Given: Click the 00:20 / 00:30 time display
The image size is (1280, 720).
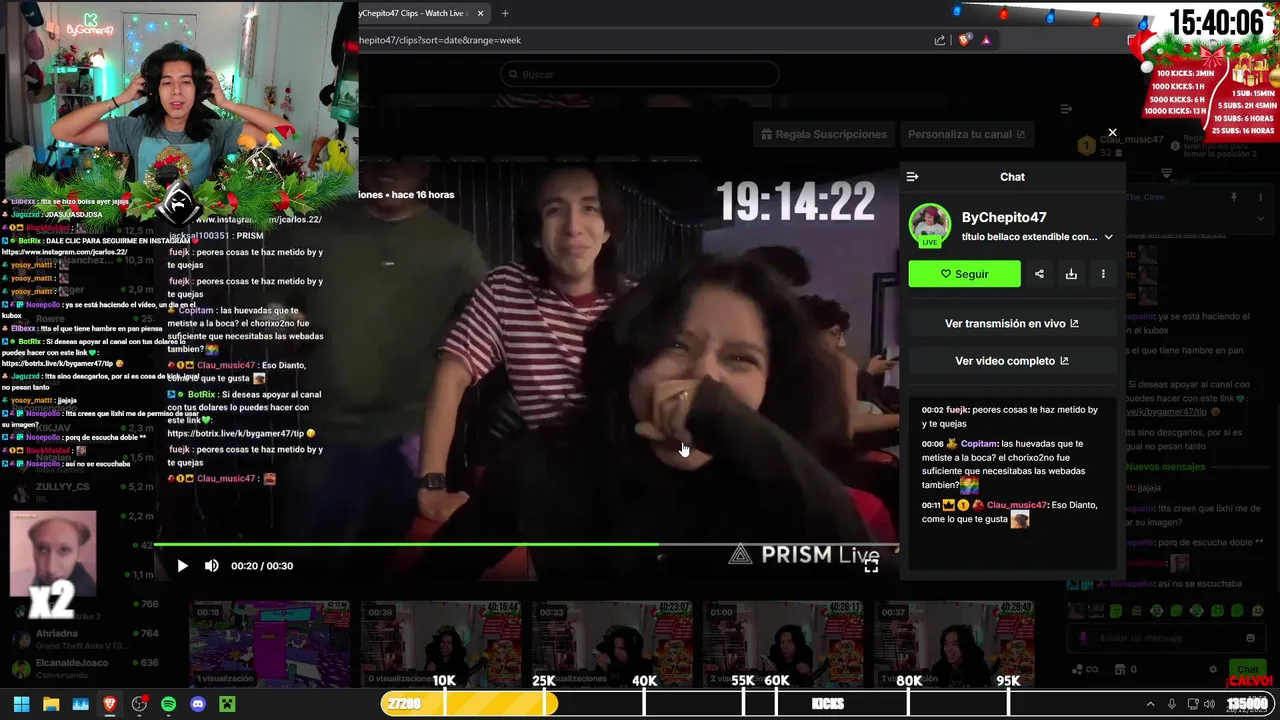Looking at the screenshot, I should [262, 566].
